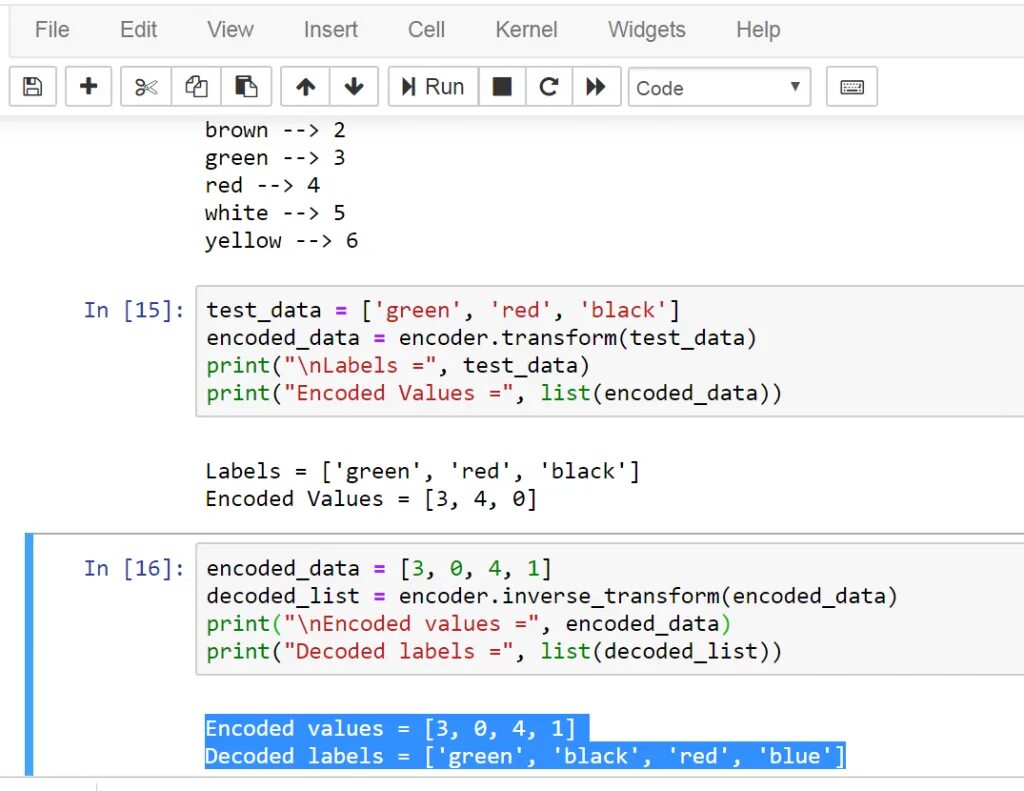This screenshot has height=791, width=1024.
Task: Copy selected cells icon
Action: point(196,86)
